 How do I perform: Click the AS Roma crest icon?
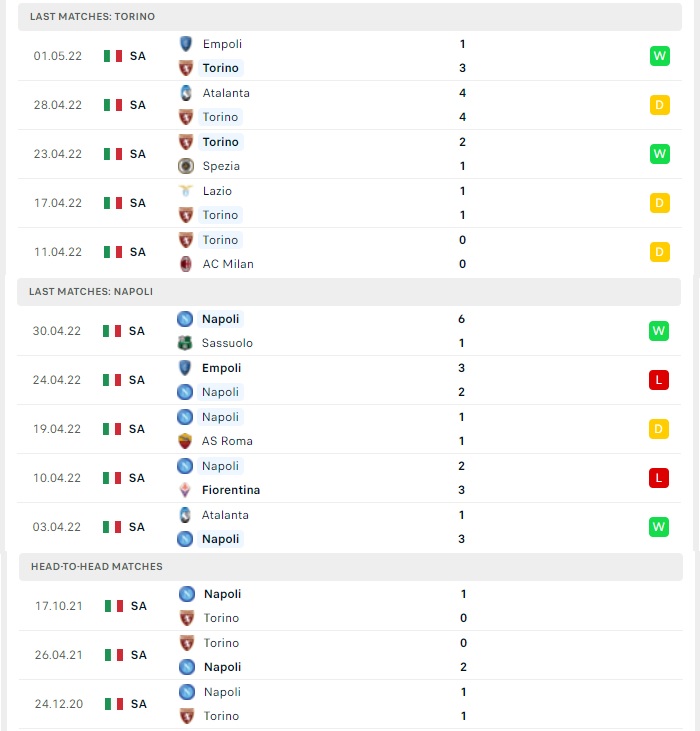click(x=185, y=441)
